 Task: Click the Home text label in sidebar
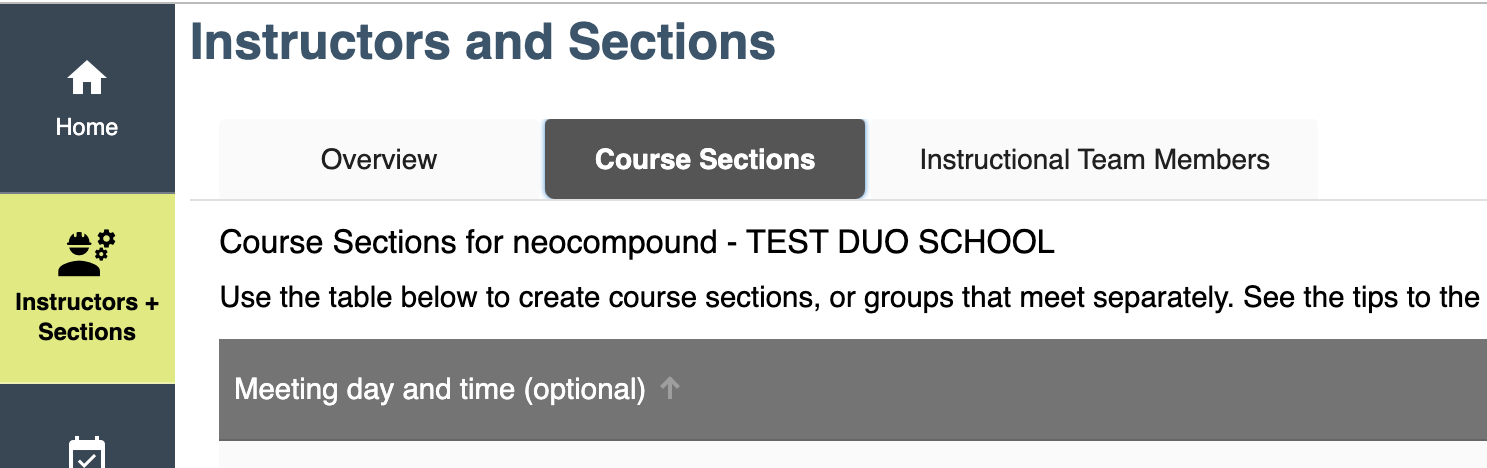[87, 127]
